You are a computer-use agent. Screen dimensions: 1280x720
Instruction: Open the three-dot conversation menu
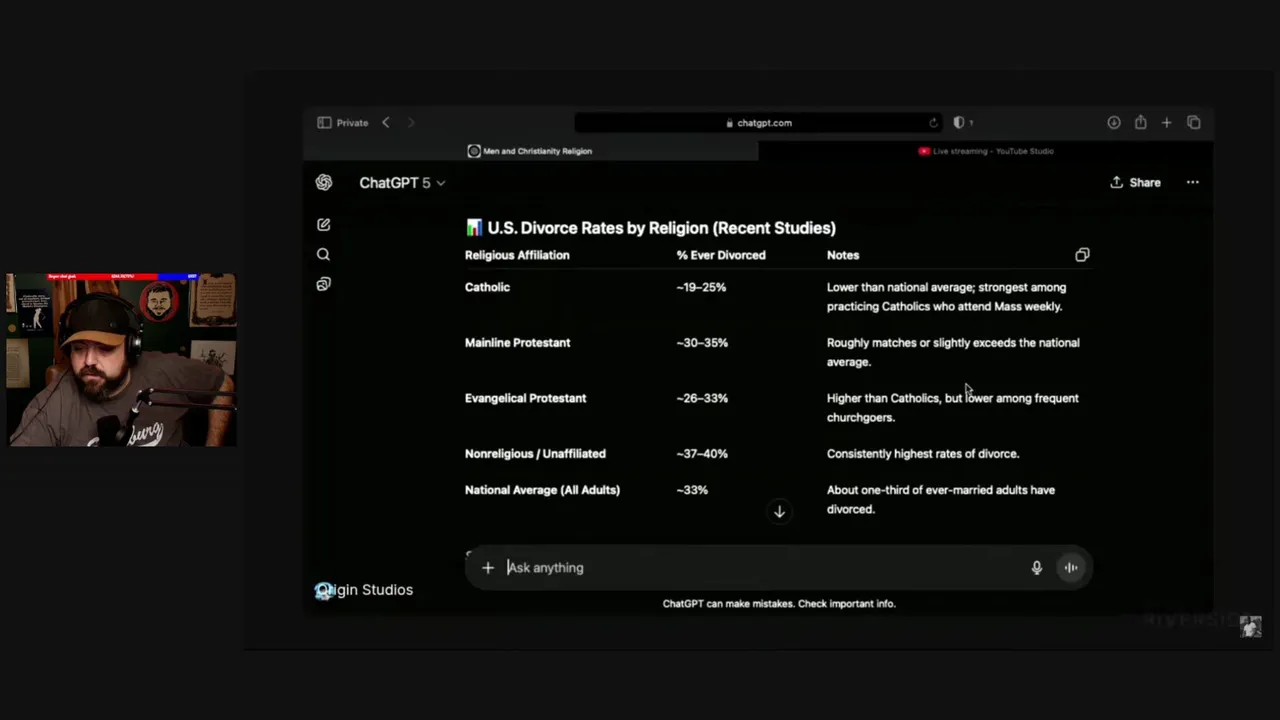coord(1192,183)
